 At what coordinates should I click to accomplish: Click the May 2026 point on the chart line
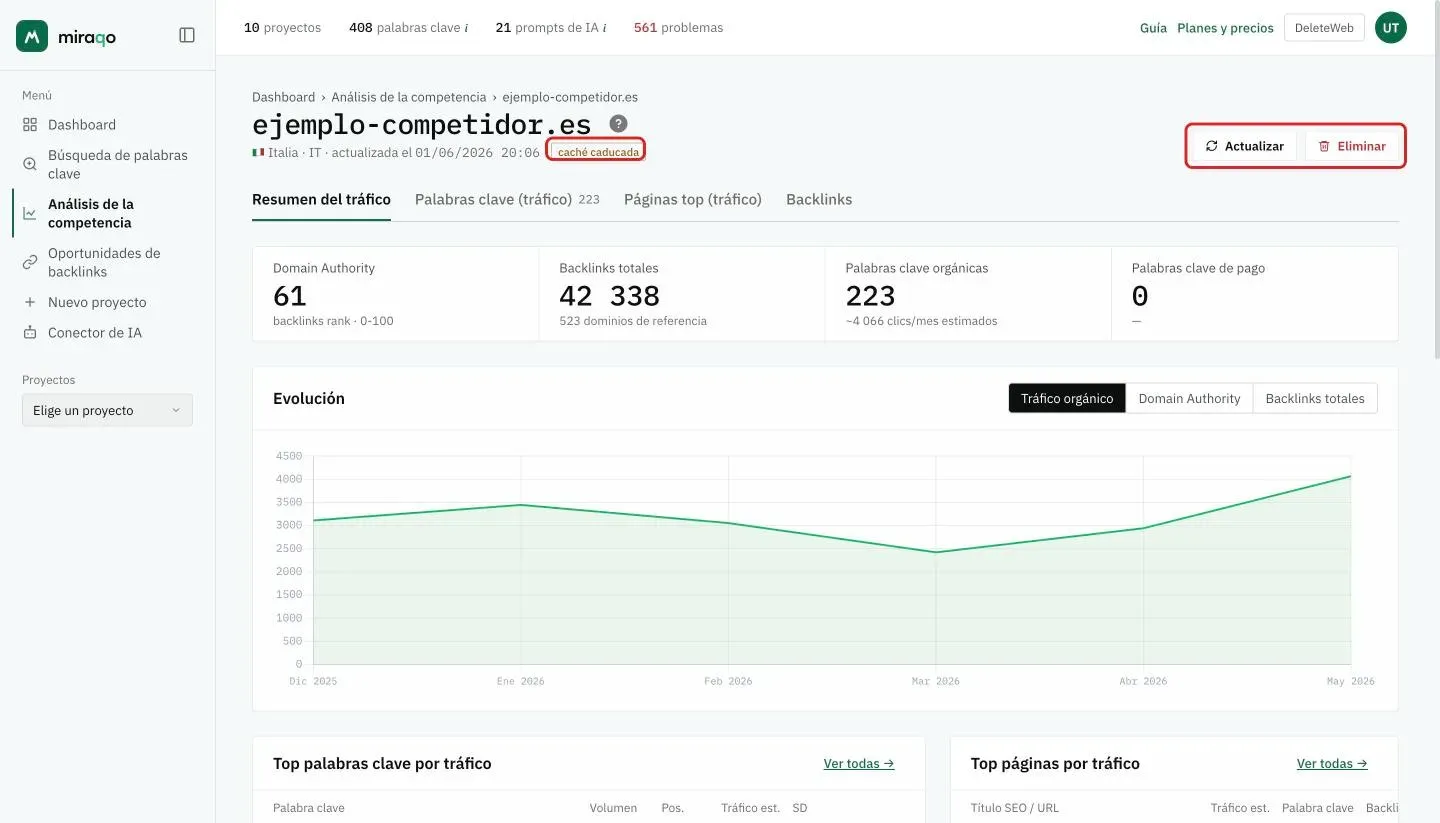point(1350,476)
